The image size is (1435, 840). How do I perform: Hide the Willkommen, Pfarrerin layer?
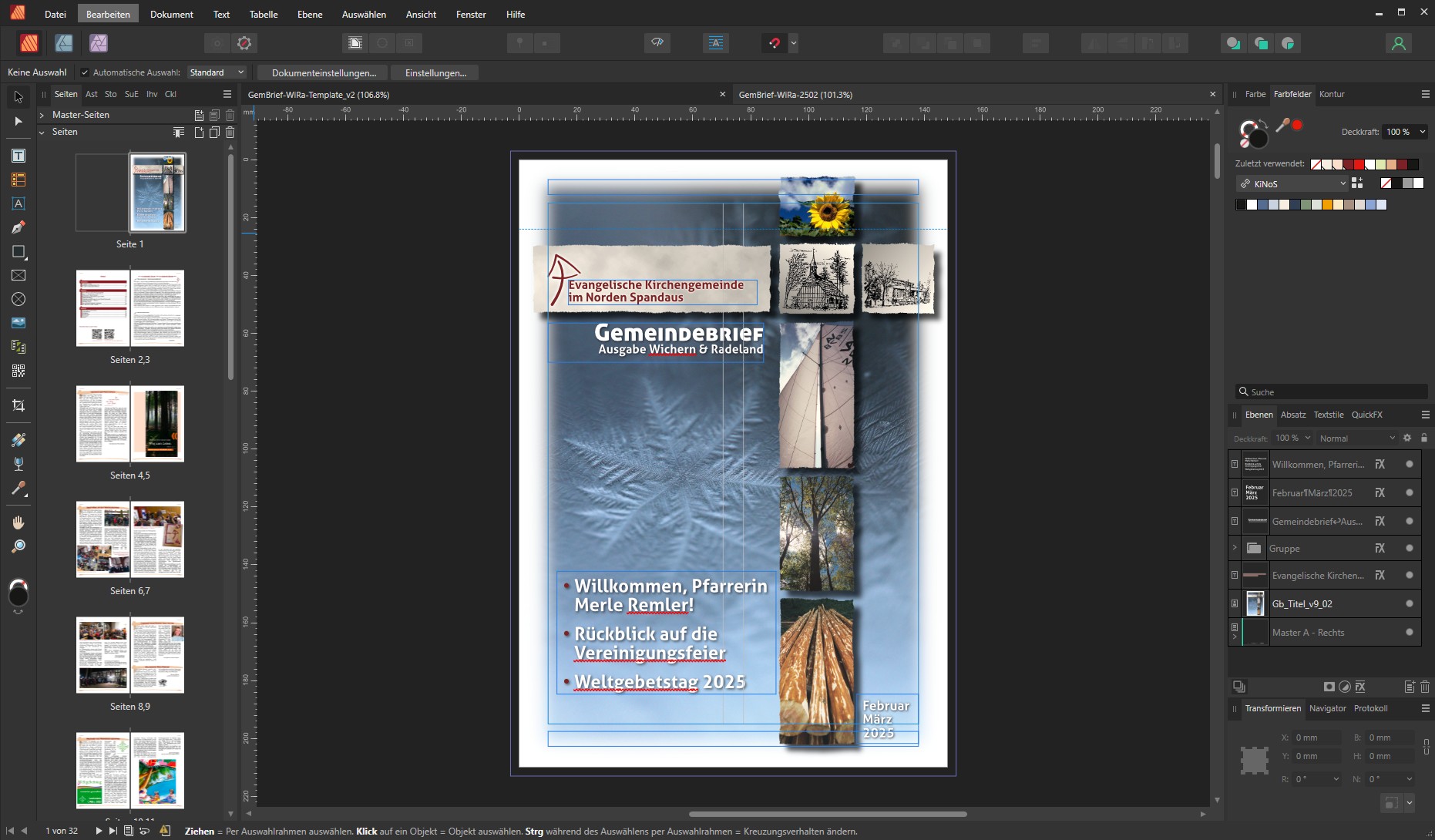[x=1410, y=464]
